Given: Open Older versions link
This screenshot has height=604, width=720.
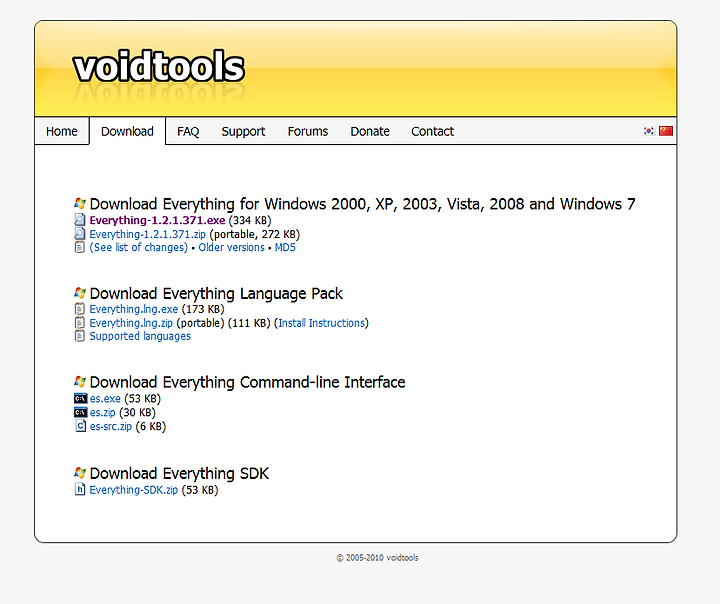Looking at the screenshot, I should click(231, 248).
